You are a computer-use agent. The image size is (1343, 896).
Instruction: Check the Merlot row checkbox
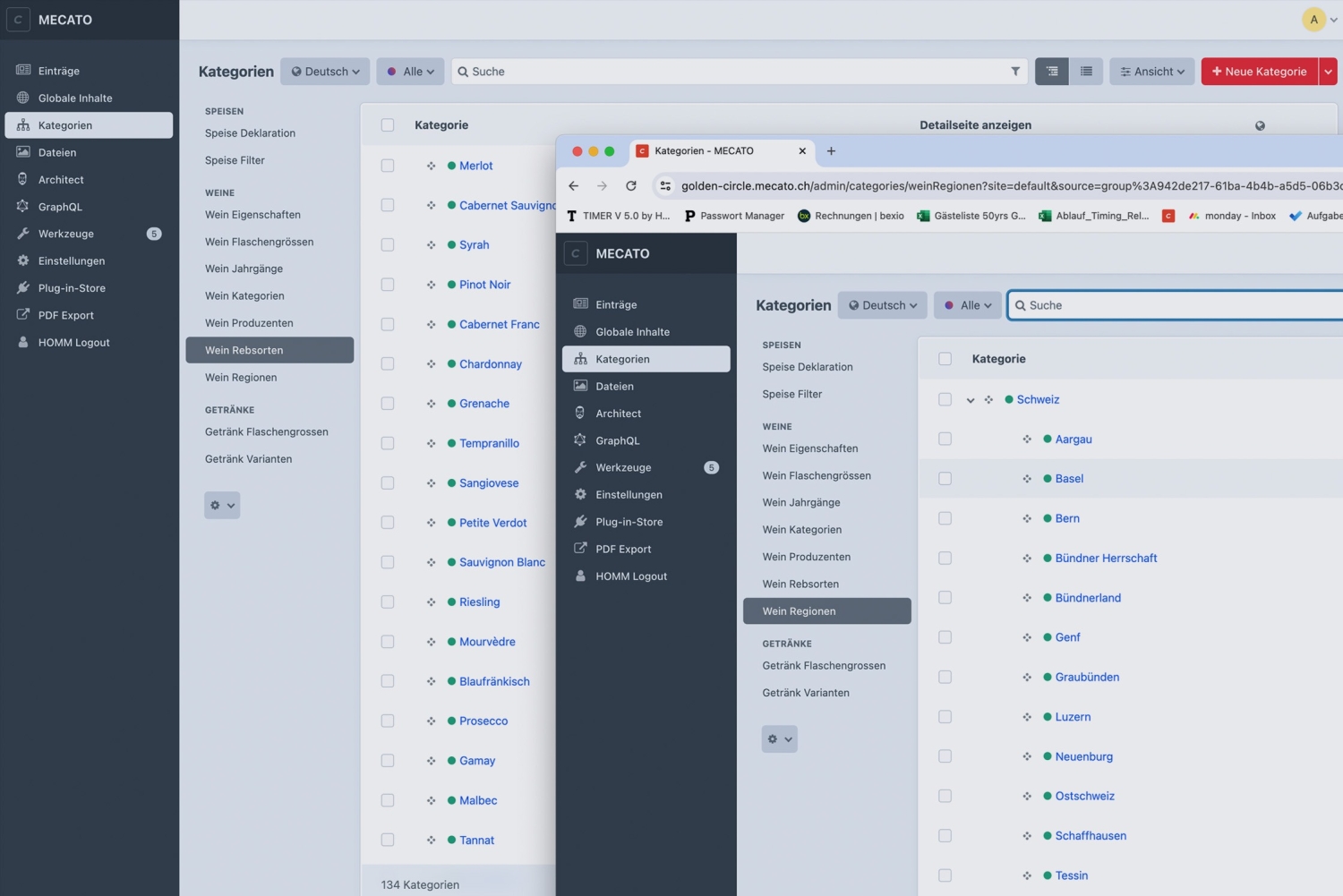[388, 166]
